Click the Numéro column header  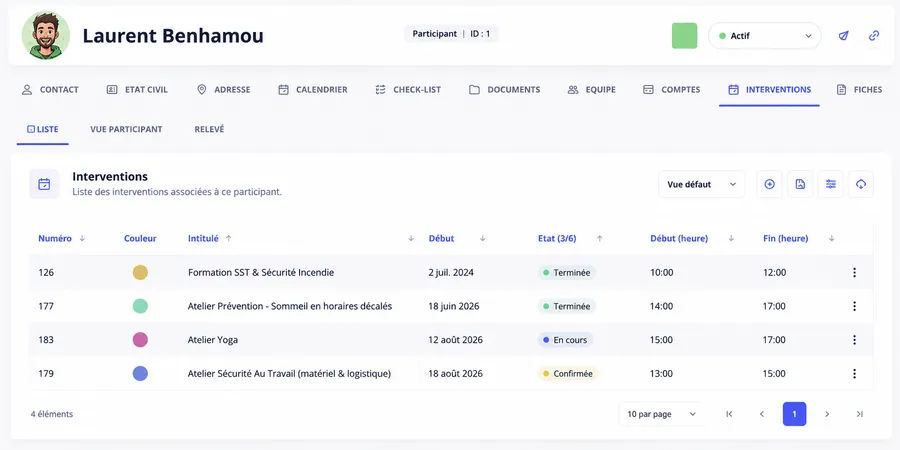click(x=55, y=238)
